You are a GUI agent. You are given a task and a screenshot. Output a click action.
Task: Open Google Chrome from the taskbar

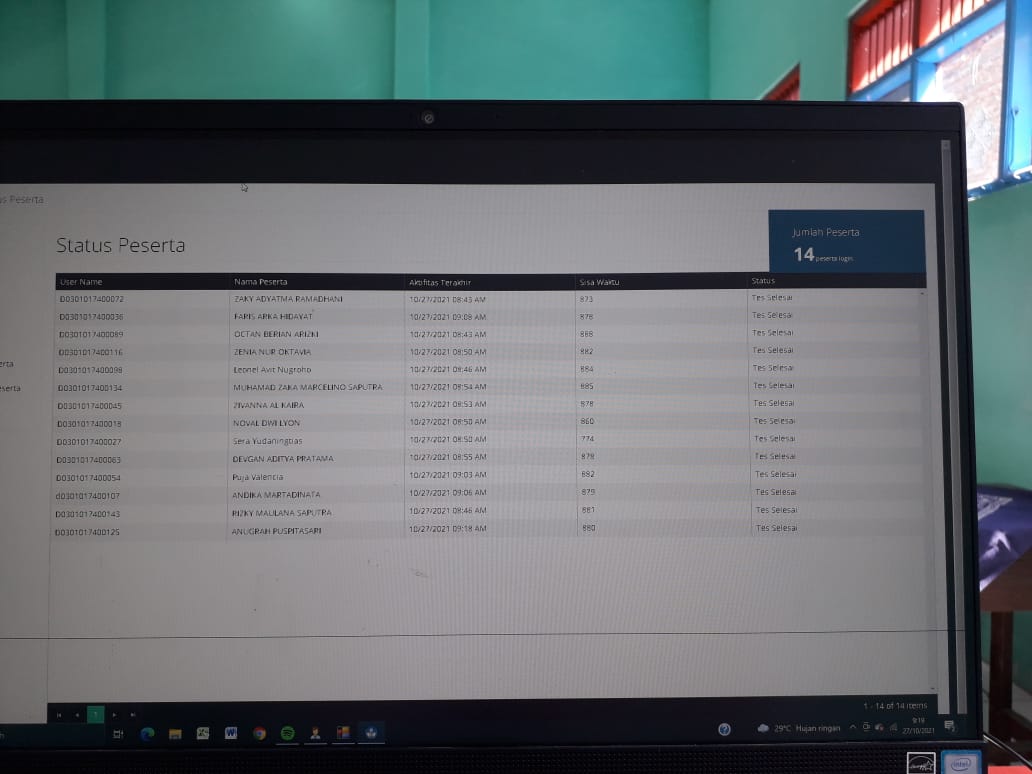coord(259,733)
